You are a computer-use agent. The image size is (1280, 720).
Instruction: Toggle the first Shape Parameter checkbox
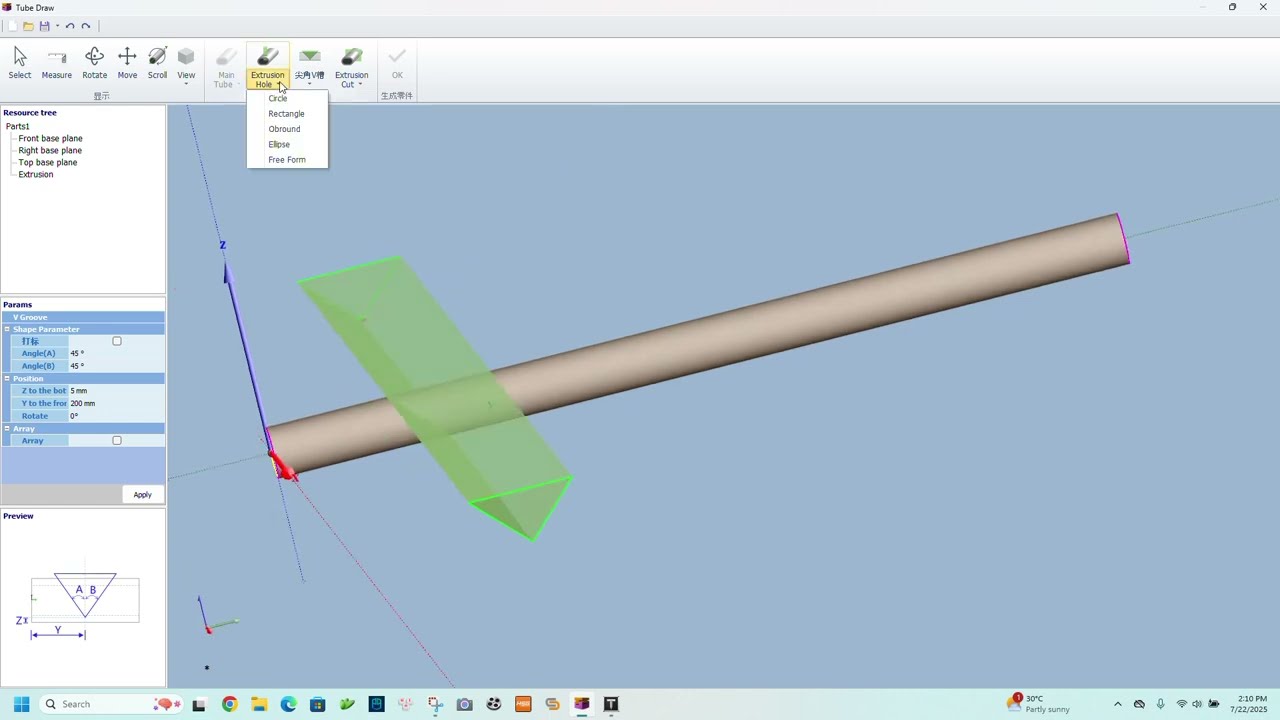tap(117, 341)
